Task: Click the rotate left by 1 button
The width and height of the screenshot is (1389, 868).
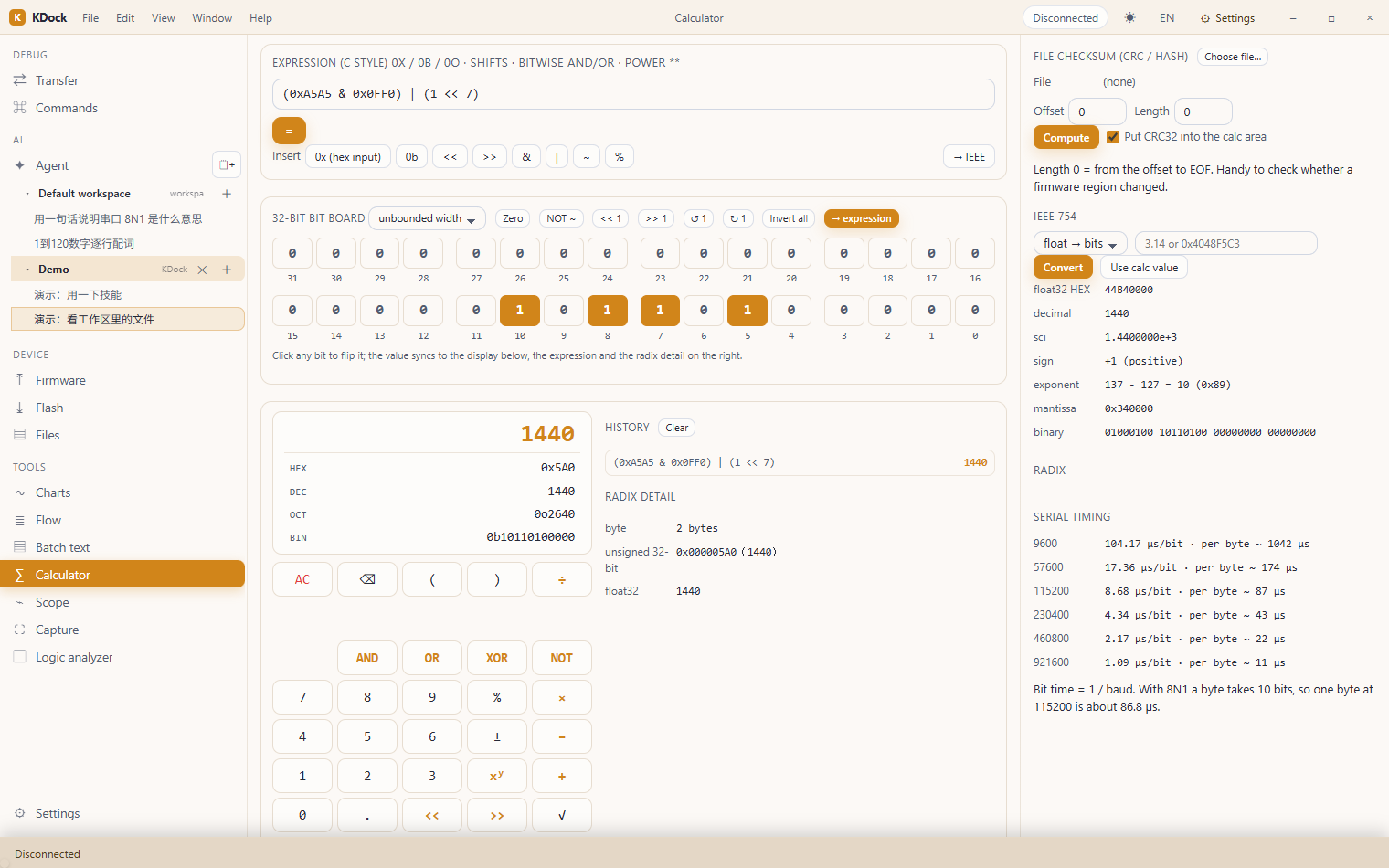Action: [698, 218]
